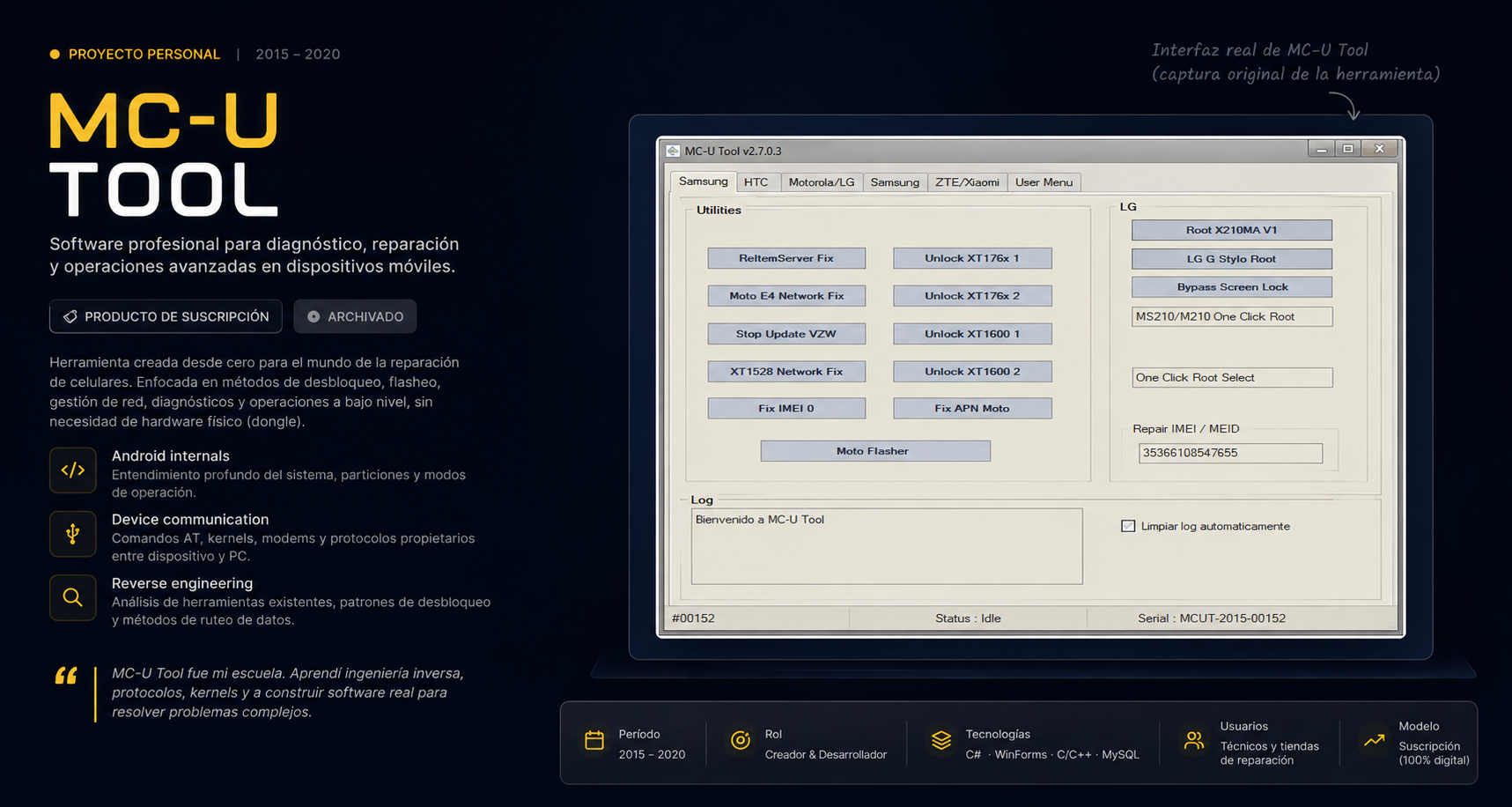Run XT1528 Network Fix
This screenshot has width=1512, height=807.
point(786,372)
